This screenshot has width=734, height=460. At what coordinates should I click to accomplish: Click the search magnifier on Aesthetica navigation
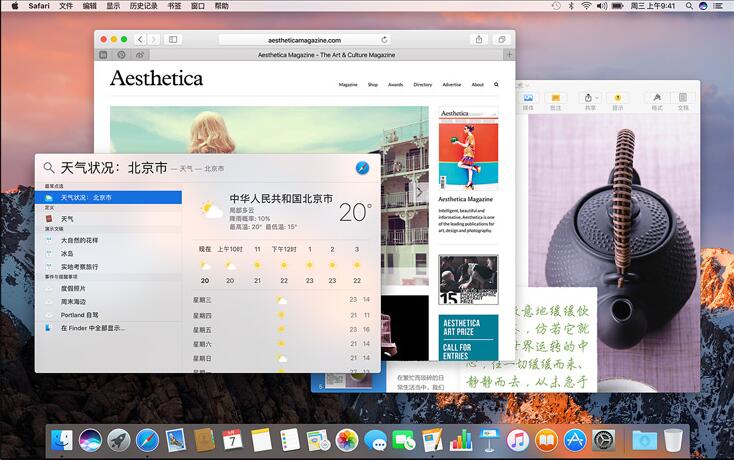pyautogui.click(x=496, y=85)
